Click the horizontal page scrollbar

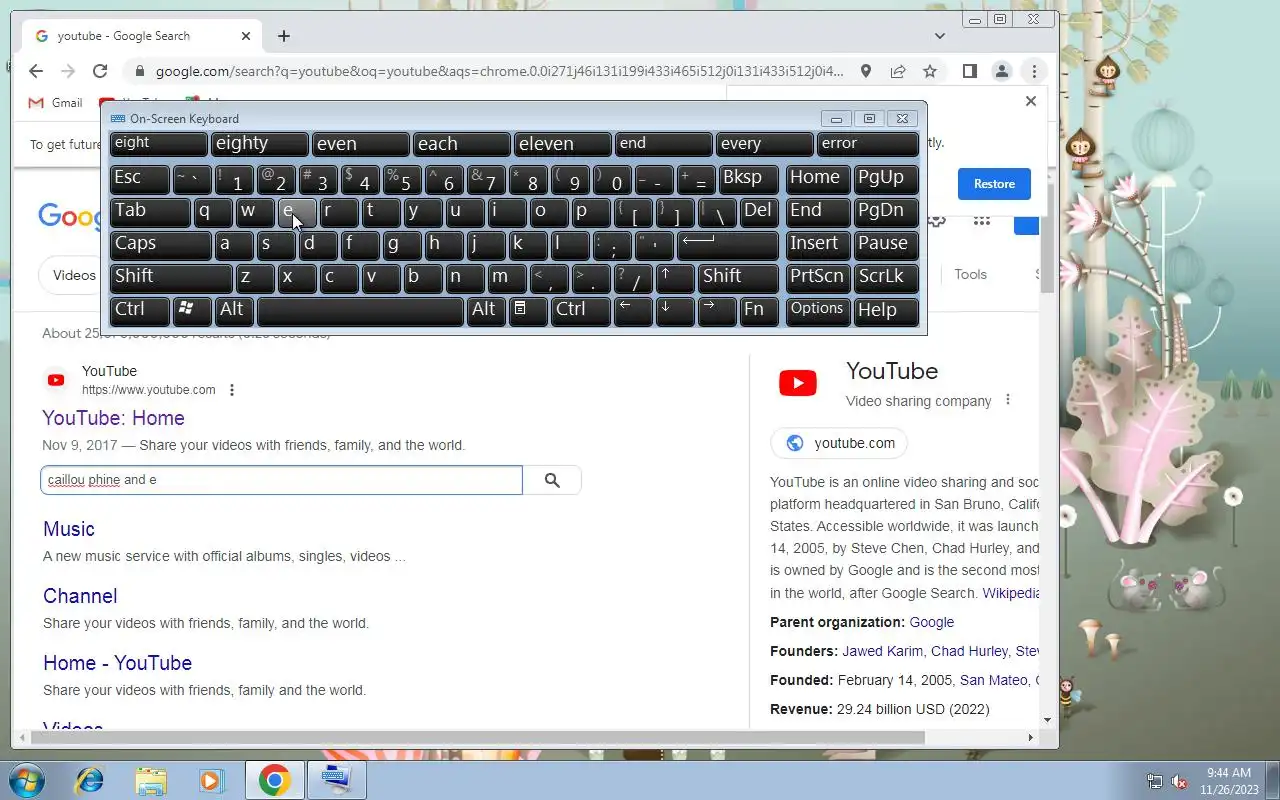coord(478,738)
